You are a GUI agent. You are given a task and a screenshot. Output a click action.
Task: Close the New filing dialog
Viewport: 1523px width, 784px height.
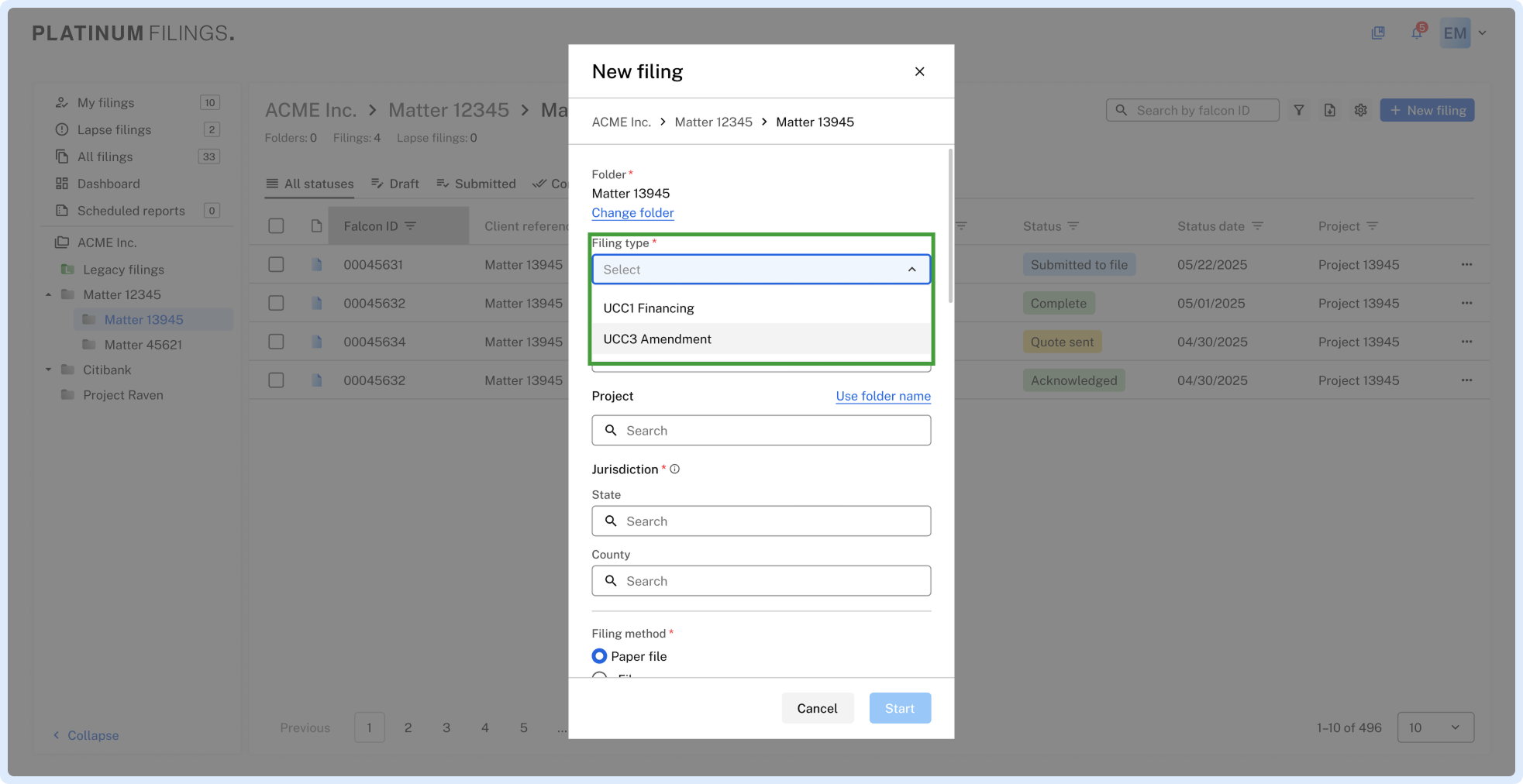[920, 71]
